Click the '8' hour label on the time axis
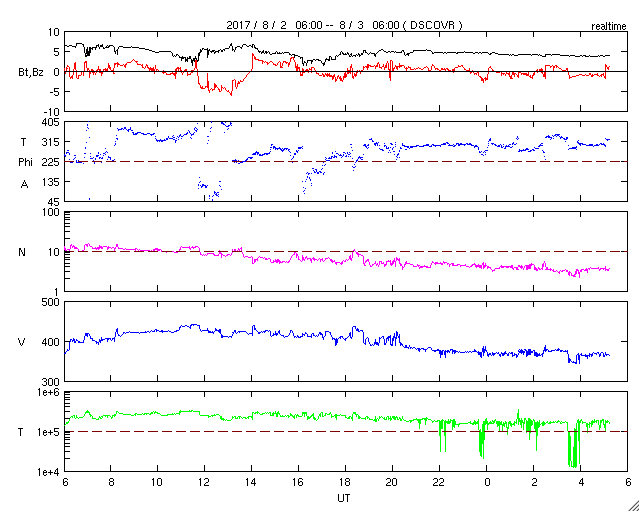The image size is (640, 512). coord(111,483)
